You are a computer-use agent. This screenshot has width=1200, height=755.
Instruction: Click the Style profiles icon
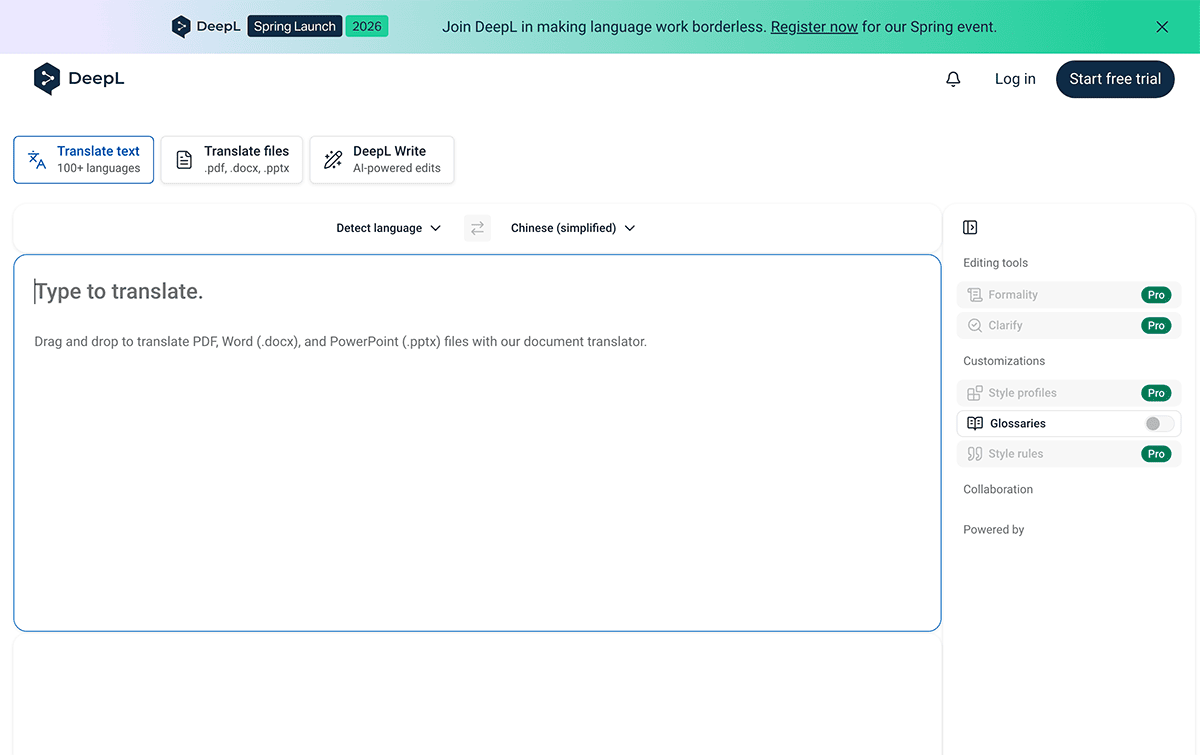click(975, 393)
